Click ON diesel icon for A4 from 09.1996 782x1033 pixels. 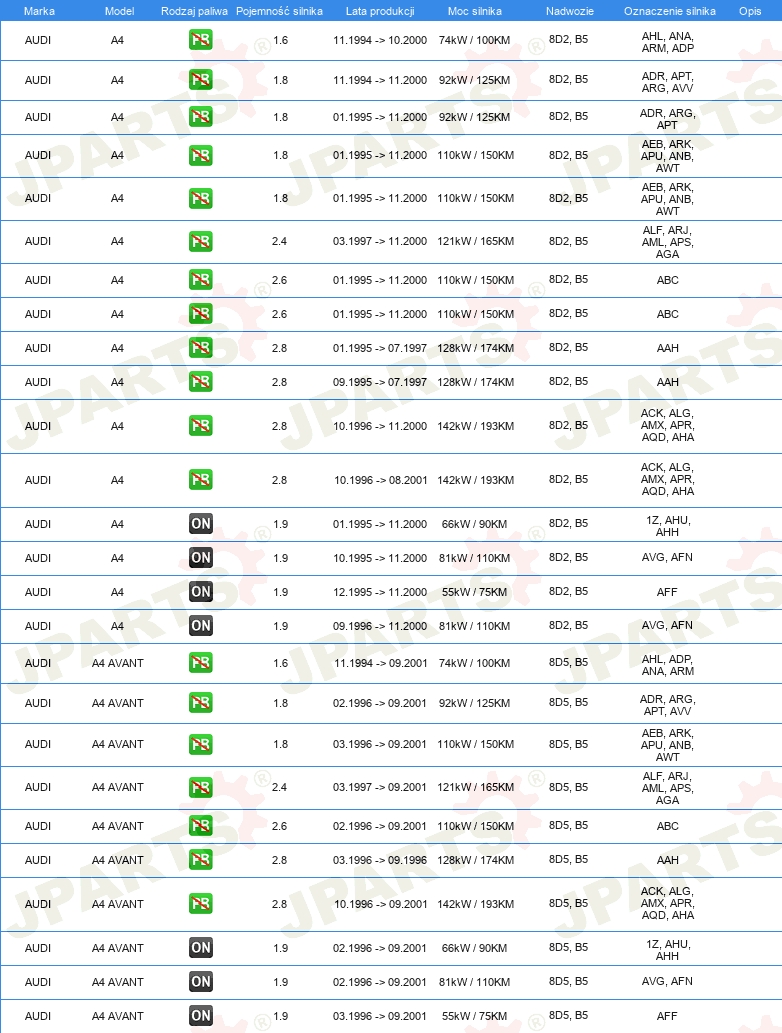200,626
